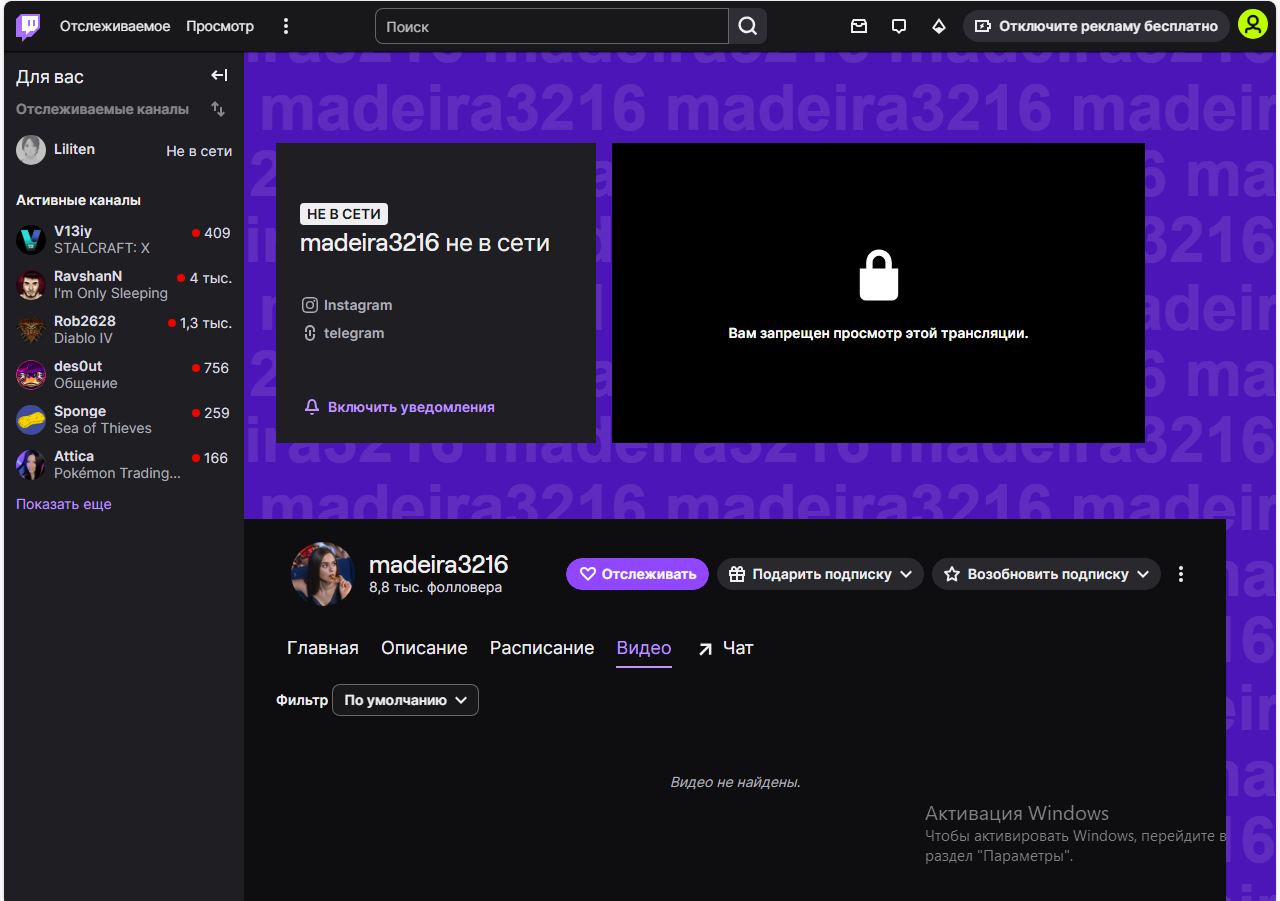Click madeira3216 profile picture
This screenshot has height=901, width=1280.
click(x=323, y=574)
